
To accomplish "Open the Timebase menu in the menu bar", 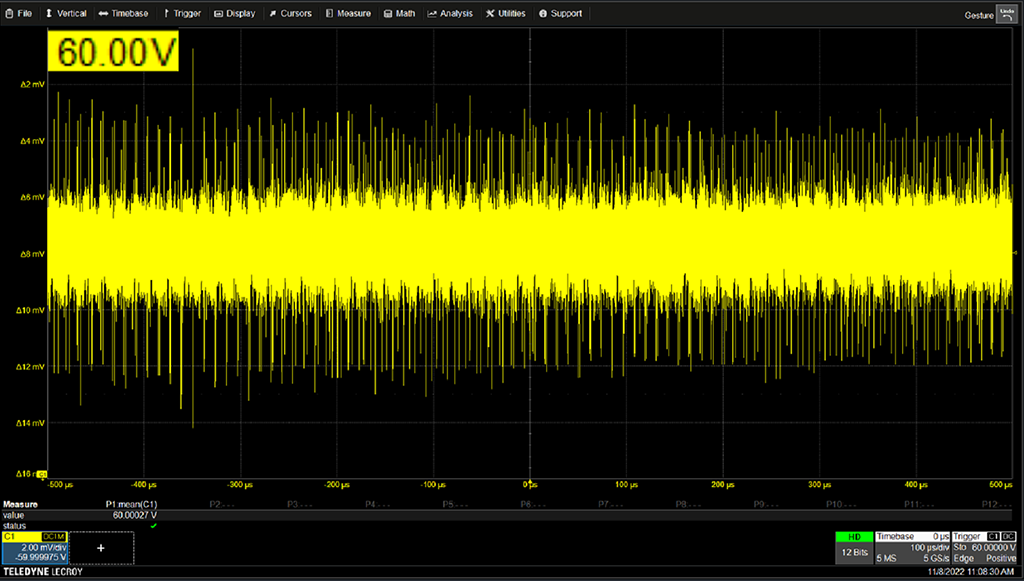I will coord(123,14).
